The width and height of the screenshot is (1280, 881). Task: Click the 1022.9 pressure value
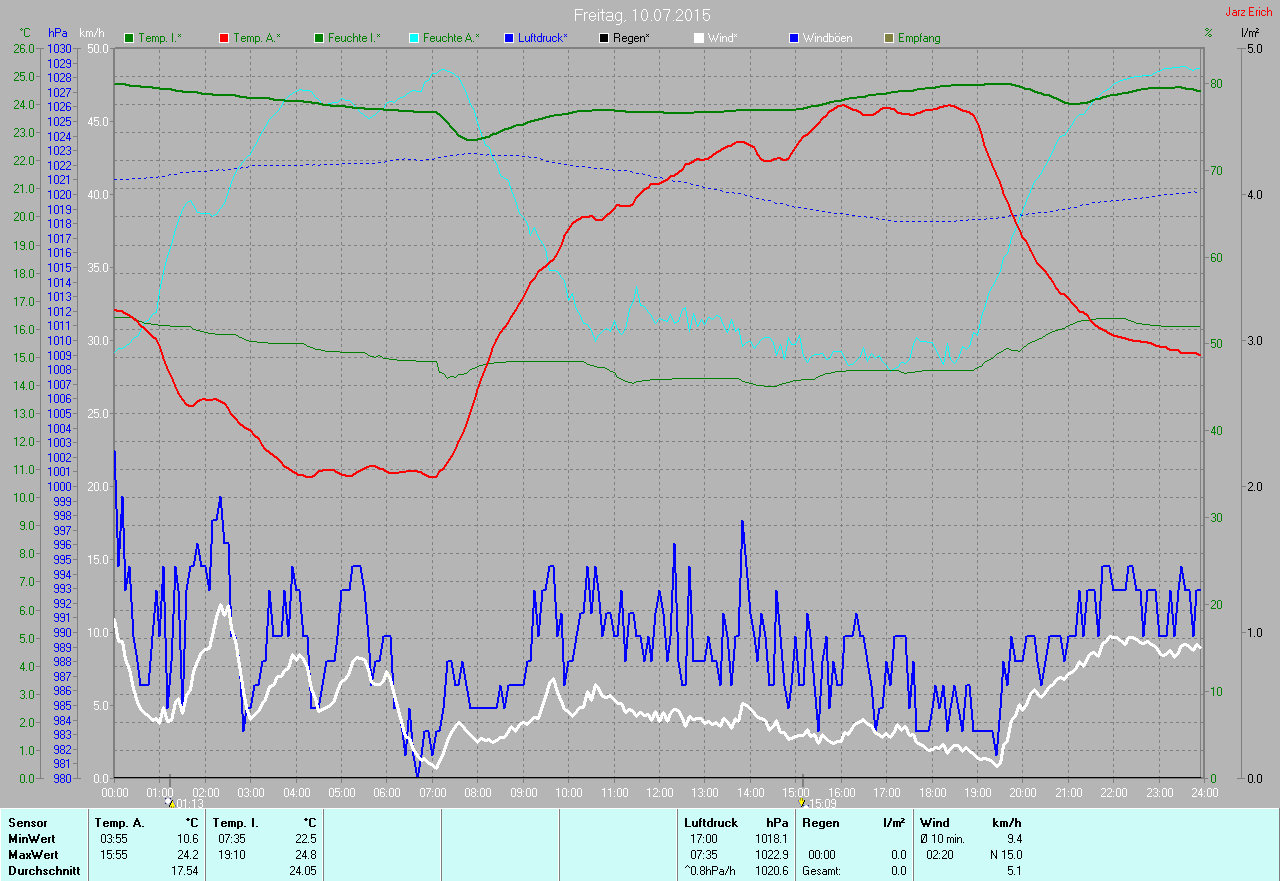tap(770, 855)
